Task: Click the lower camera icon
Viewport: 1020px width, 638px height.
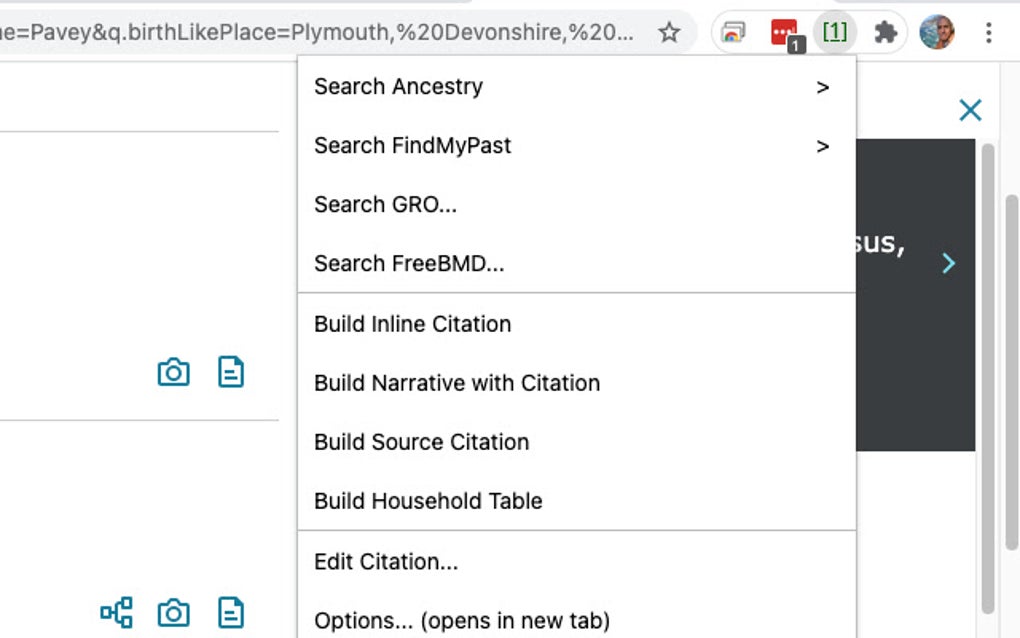Action: coord(174,611)
